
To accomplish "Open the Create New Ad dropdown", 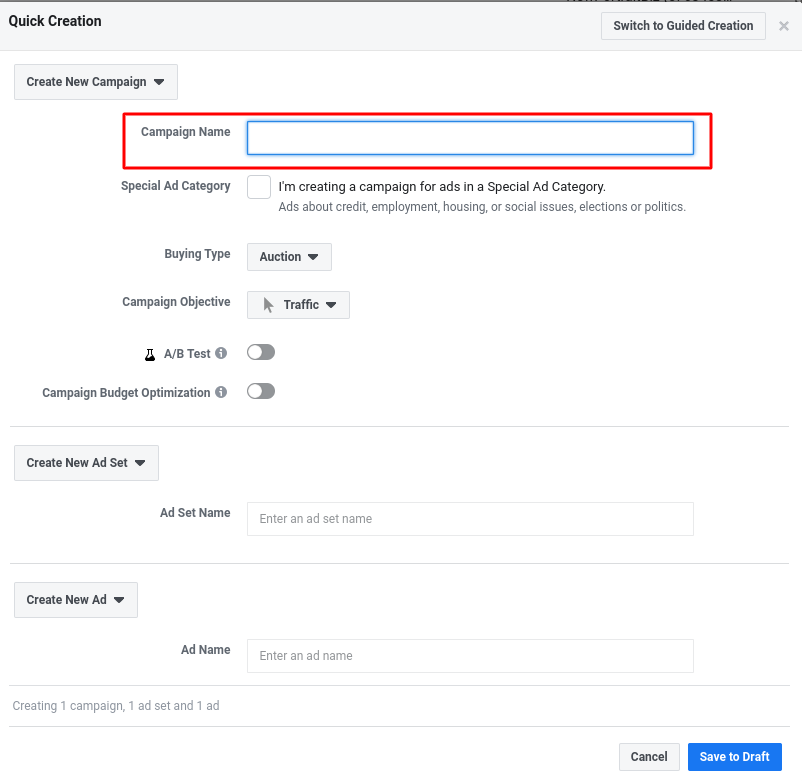I will tap(76, 600).
